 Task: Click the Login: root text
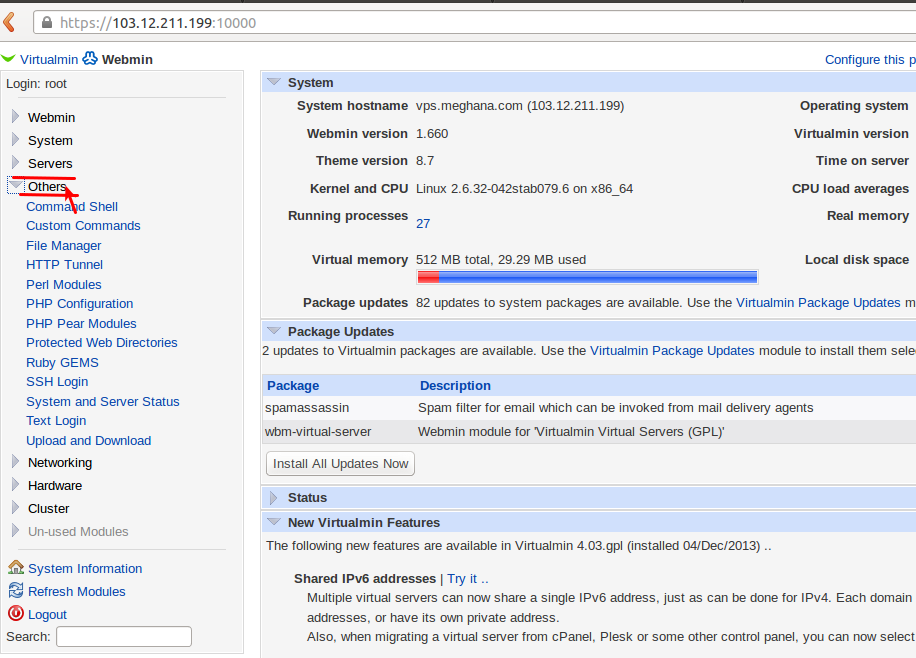click(36, 84)
